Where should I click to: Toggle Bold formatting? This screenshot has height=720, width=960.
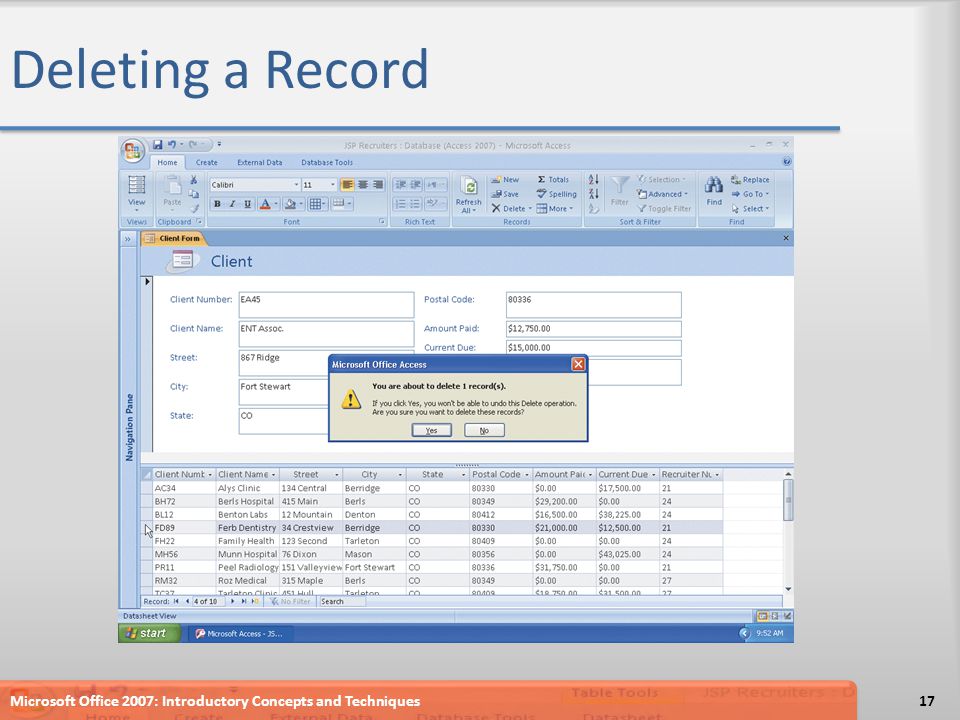pyautogui.click(x=217, y=204)
